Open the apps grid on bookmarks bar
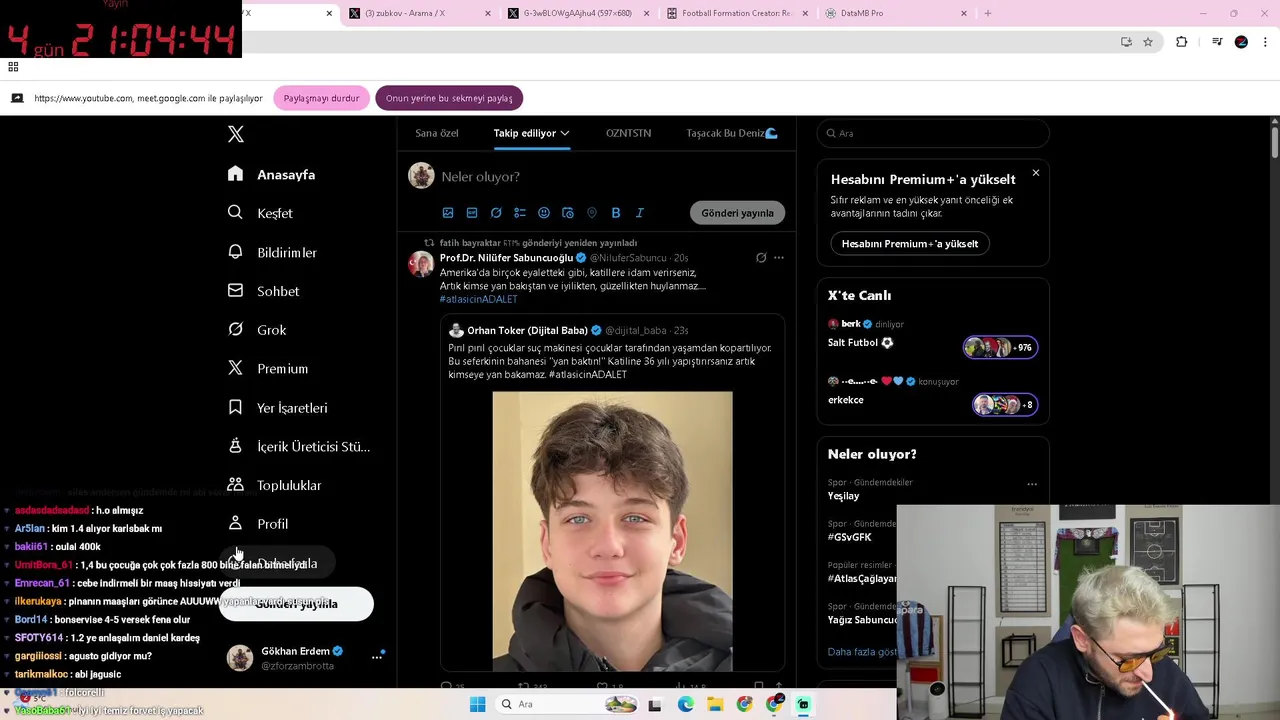1280x720 pixels. pos(13,67)
